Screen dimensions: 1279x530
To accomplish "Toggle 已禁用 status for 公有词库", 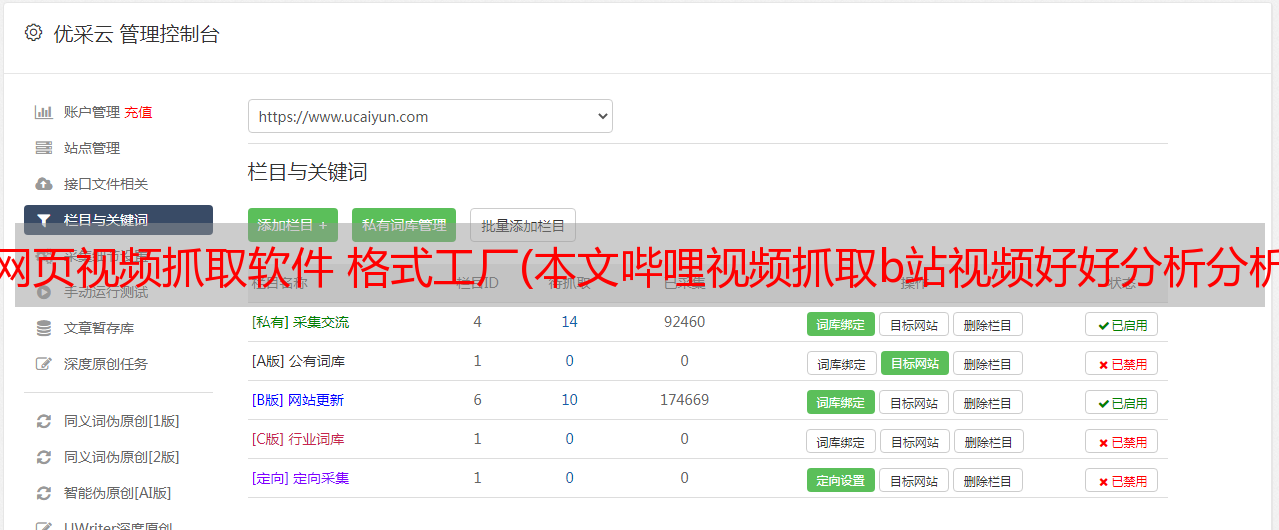I will click(1121, 363).
